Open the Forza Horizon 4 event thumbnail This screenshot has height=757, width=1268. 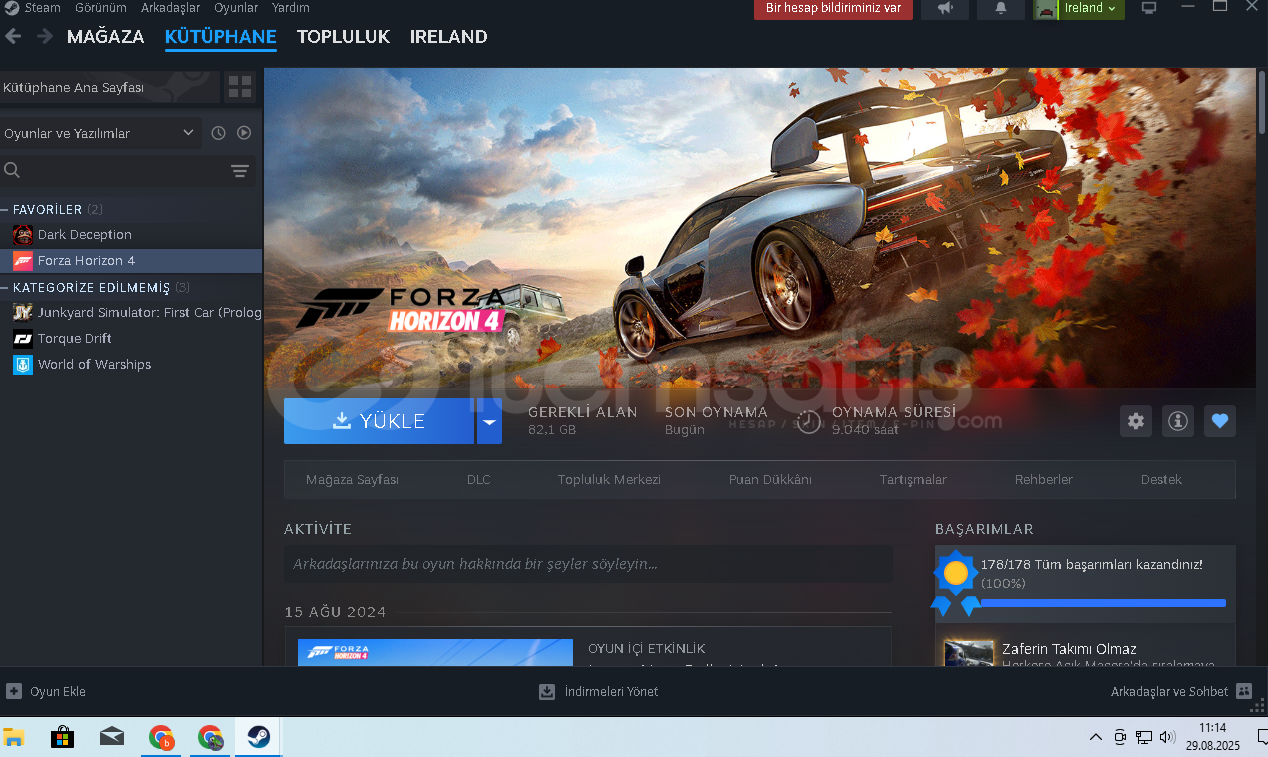(435, 652)
